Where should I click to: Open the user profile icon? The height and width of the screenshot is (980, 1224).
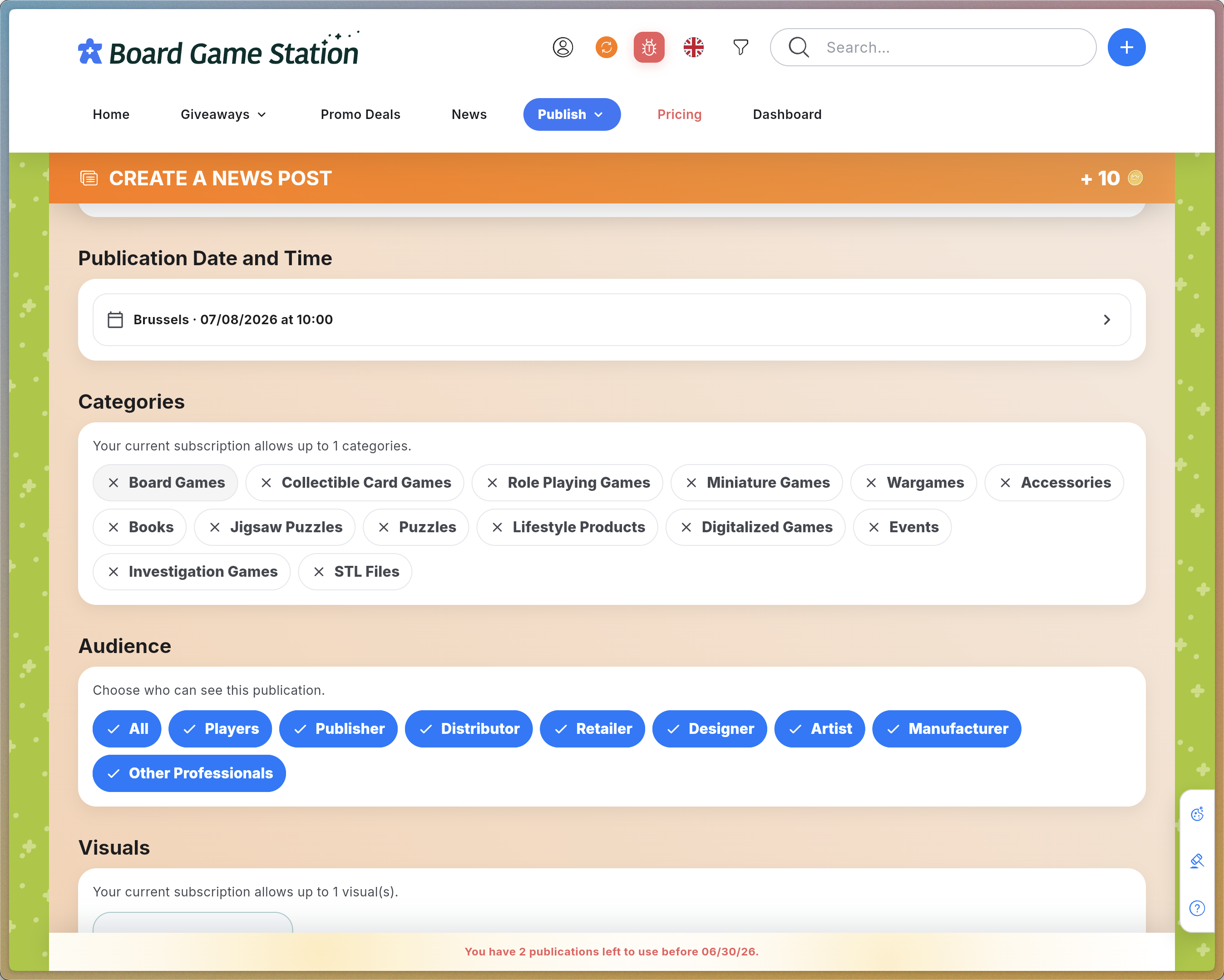click(563, 47)
